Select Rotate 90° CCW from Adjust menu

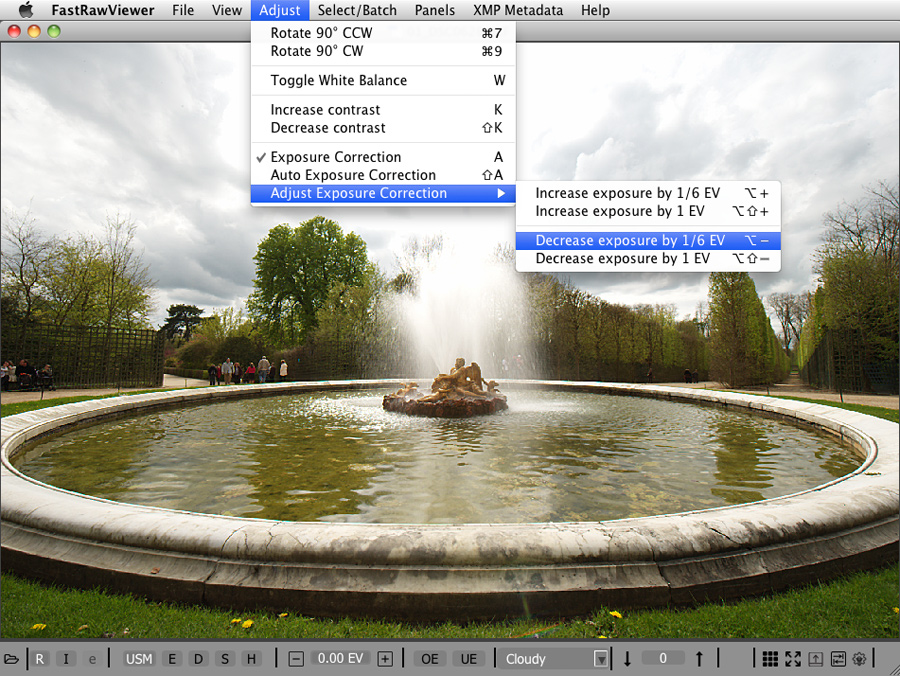coord(321,33)
